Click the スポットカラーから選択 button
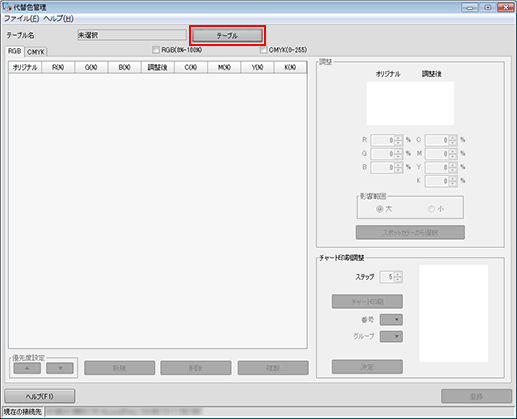This screenshot has width=517, height=419. click(410, 232)
